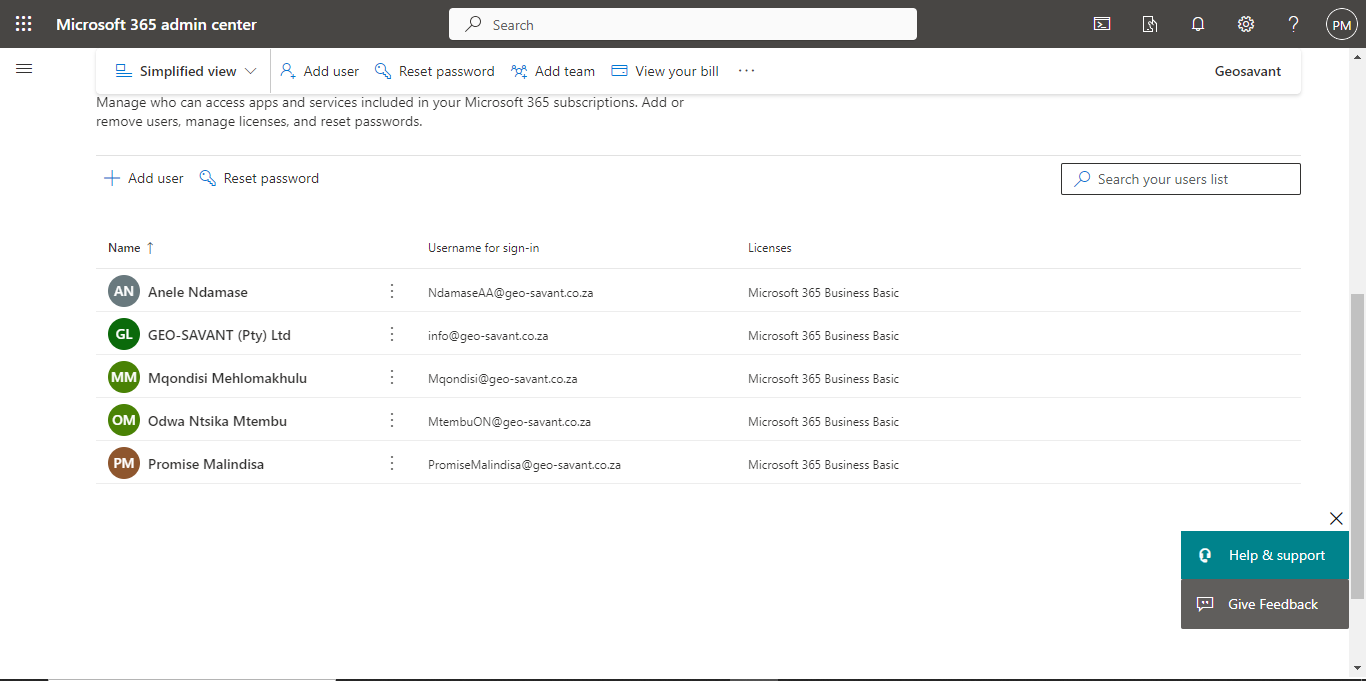Click the help question mark icon
This screenshot has height=681, width=1366.
pos(1294,24)
